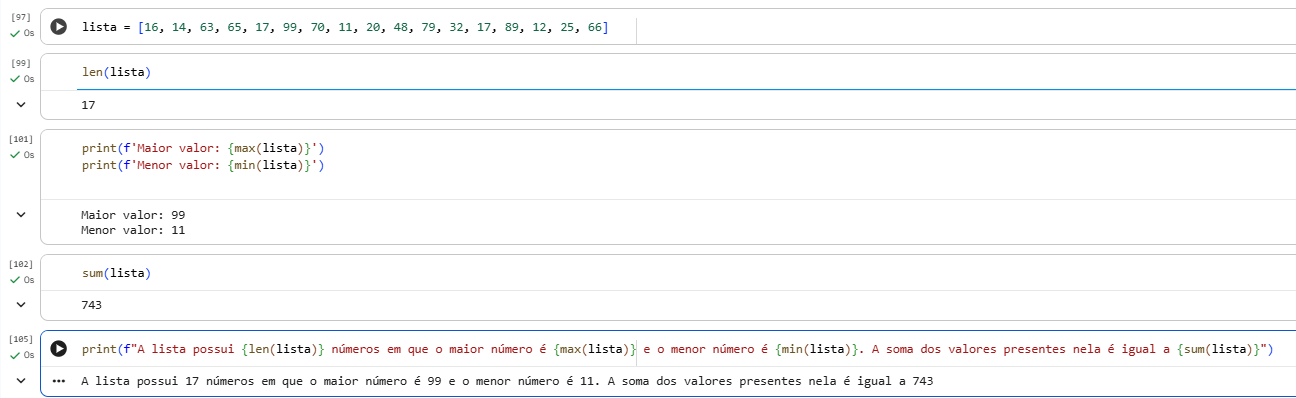This screenshot has width=1296, height=398.
Task: Click in the lista definition code cell
Action: click(345, 27)
